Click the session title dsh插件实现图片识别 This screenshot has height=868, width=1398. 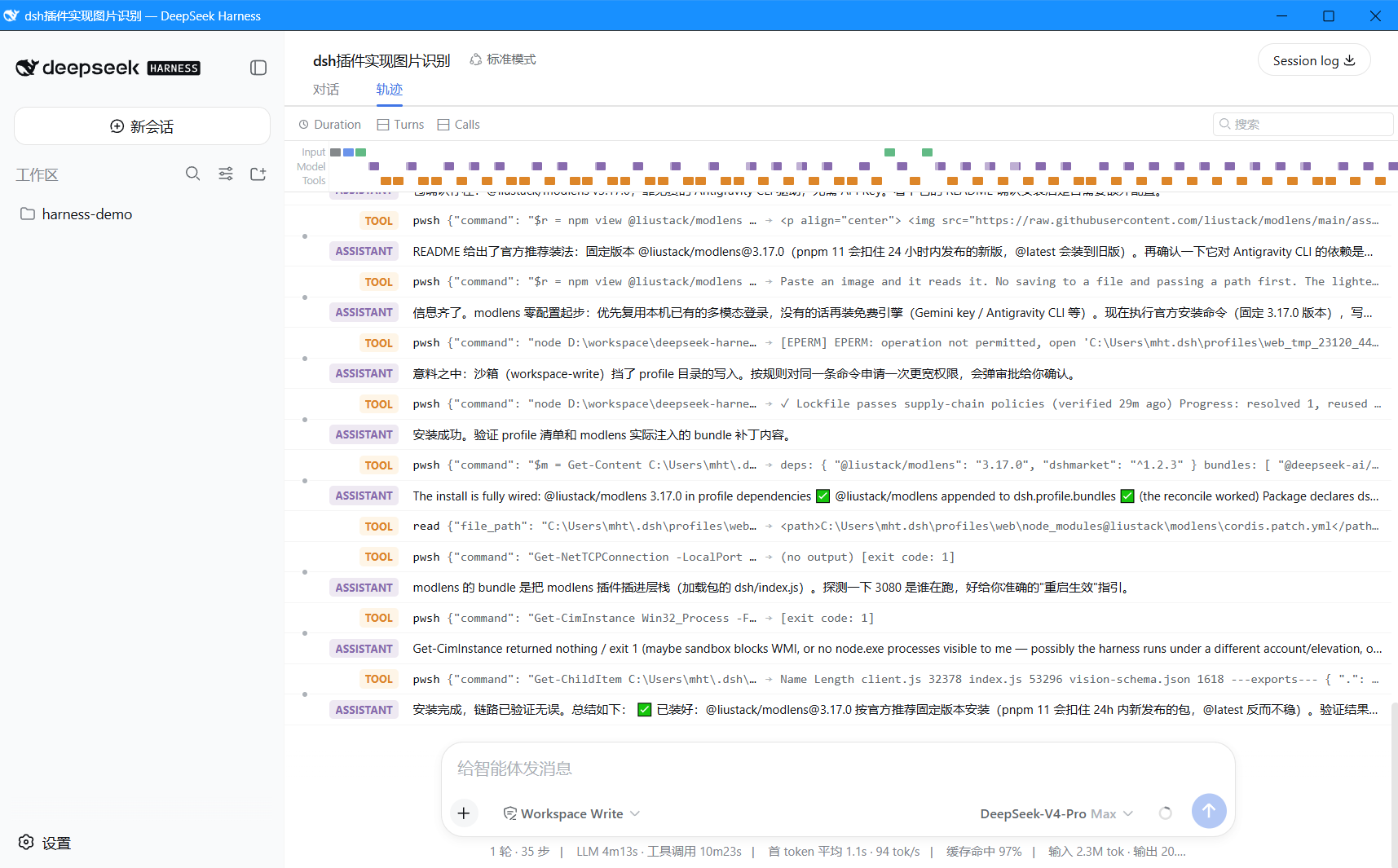[381, 60]
